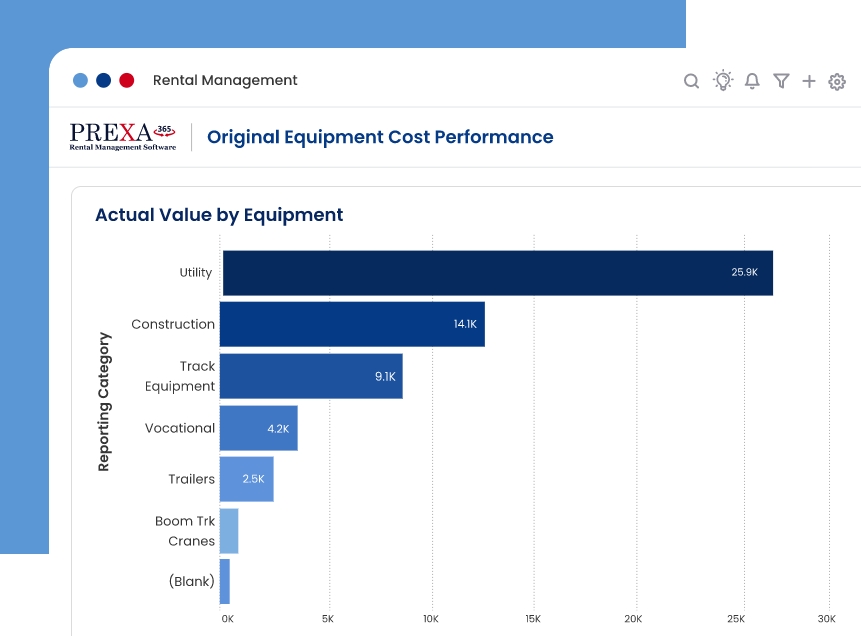Open the settings gear icon
This screenshot has width=861, height=636.
(837, 82)
